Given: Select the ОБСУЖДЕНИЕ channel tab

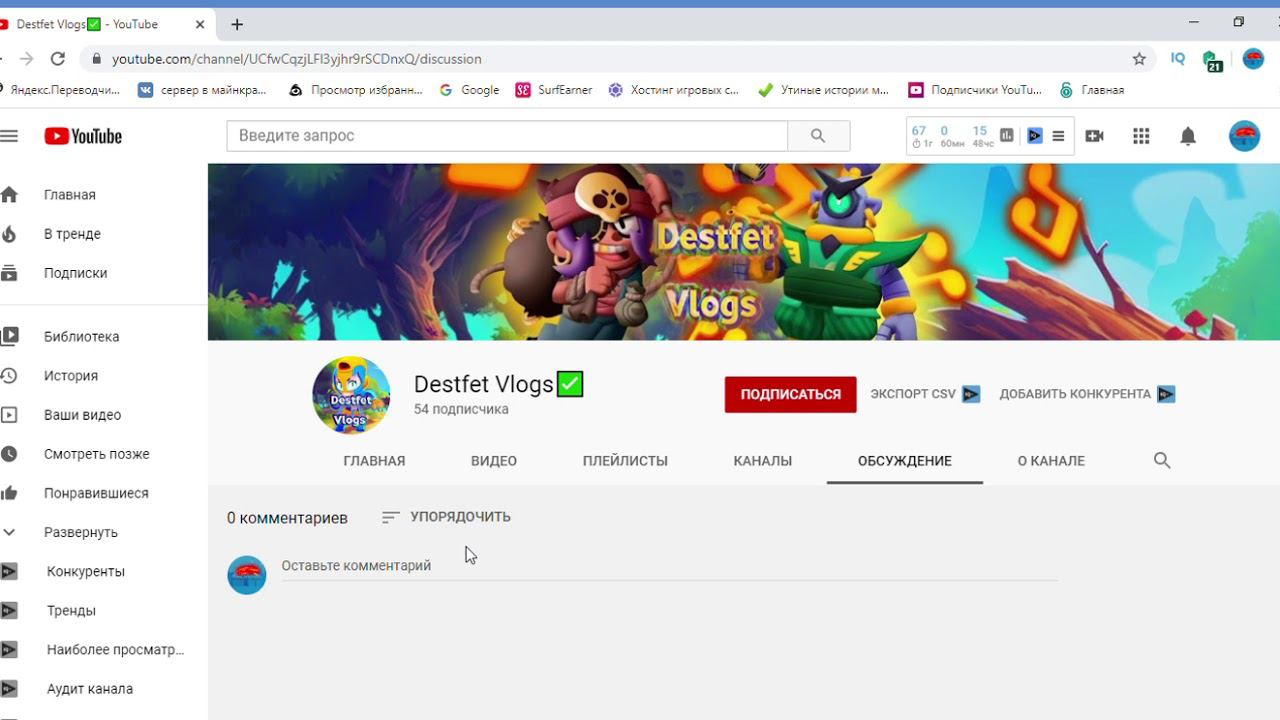Looking at the screenshot, I should (905, 461).
